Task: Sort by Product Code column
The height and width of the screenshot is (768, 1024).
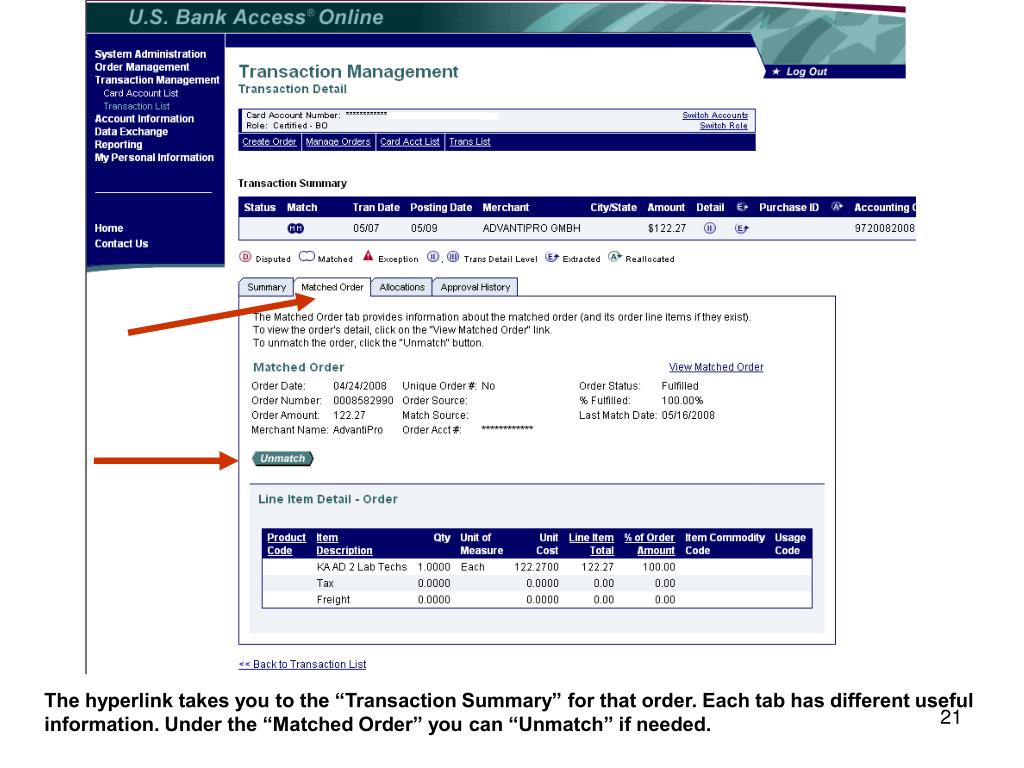Action: click(286, 544)
